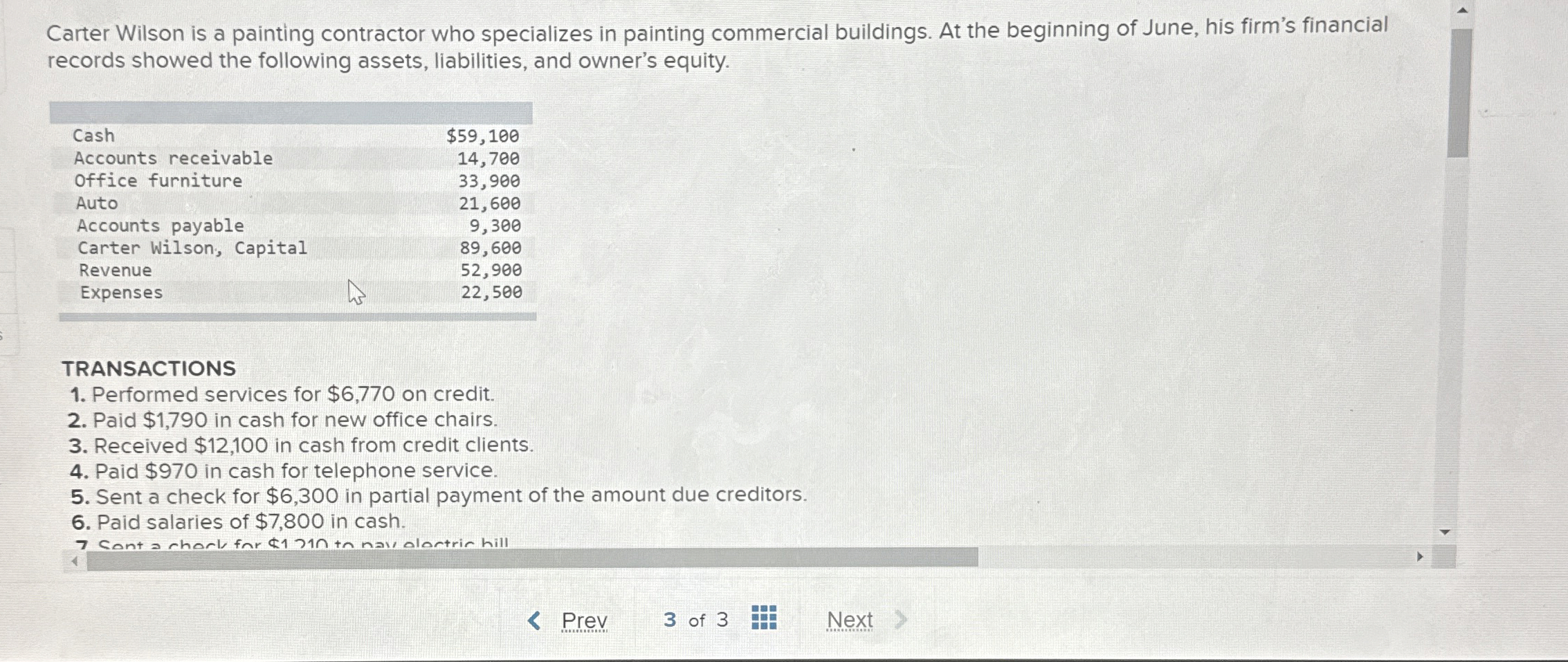Viewport: 1568px width, 662px height.
Task: Click the '3 of 3' page indicator
Action: pyautogui.click(x=695, y=619)
